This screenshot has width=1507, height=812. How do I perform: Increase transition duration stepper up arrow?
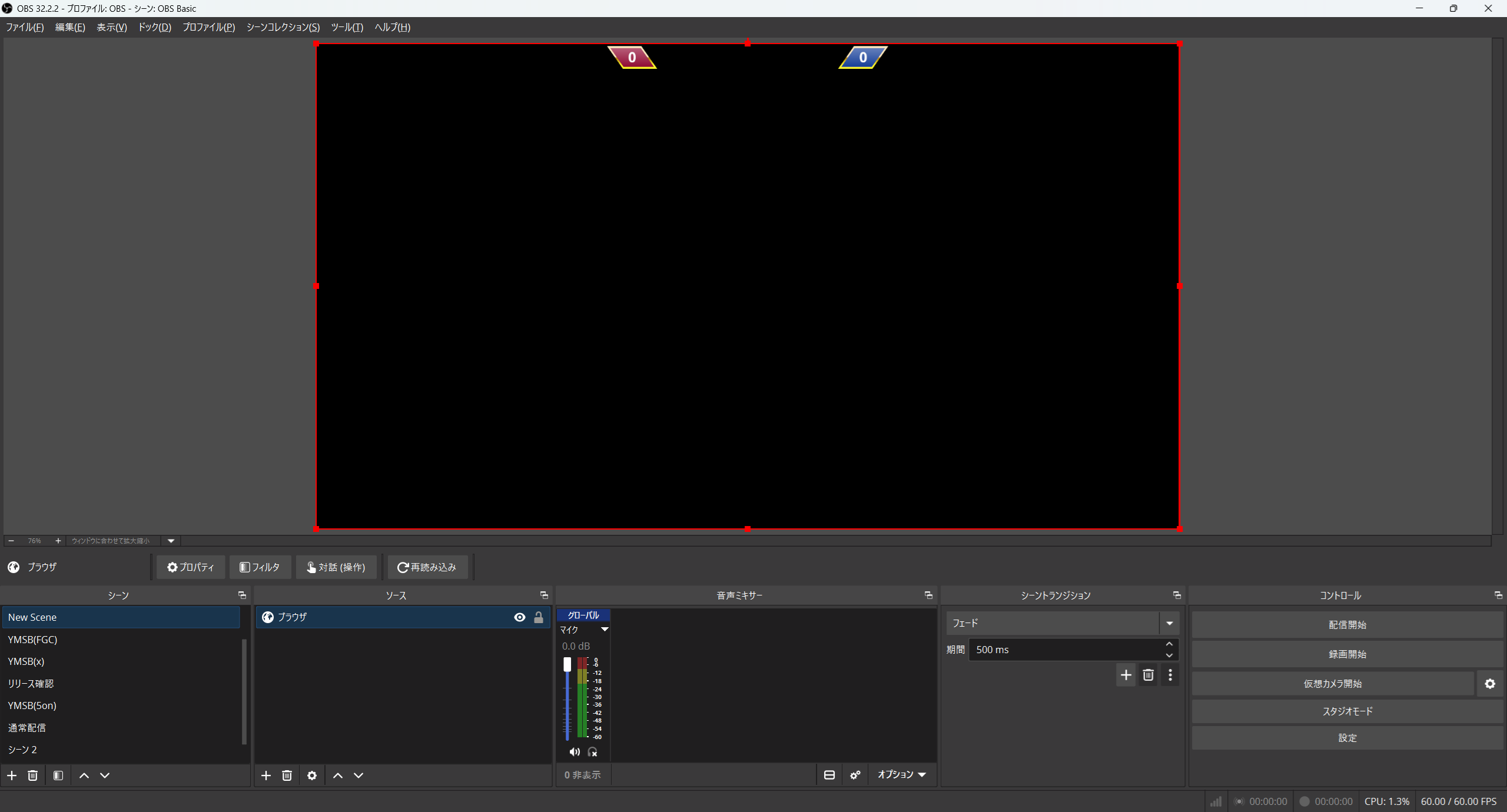pos(1169,644)
